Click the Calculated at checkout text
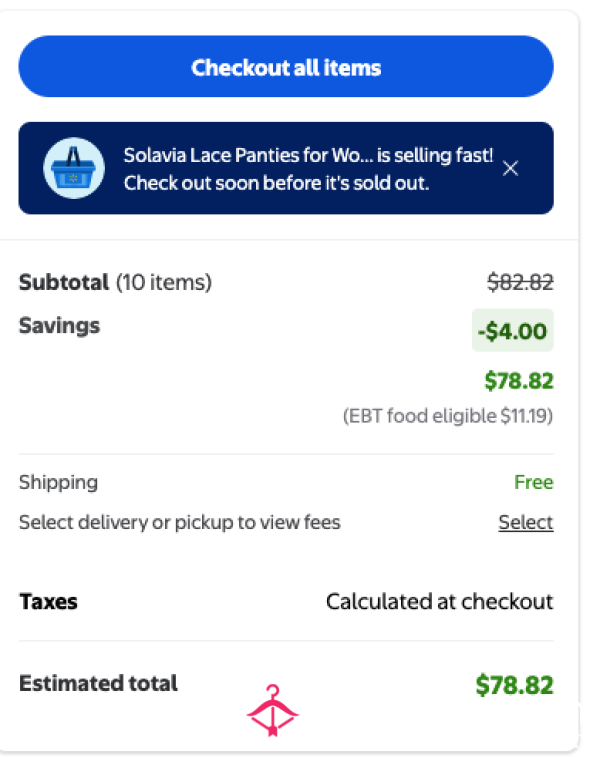Image resolution: width=600 pixels, height=765 pixels. (x=440, y=602)
